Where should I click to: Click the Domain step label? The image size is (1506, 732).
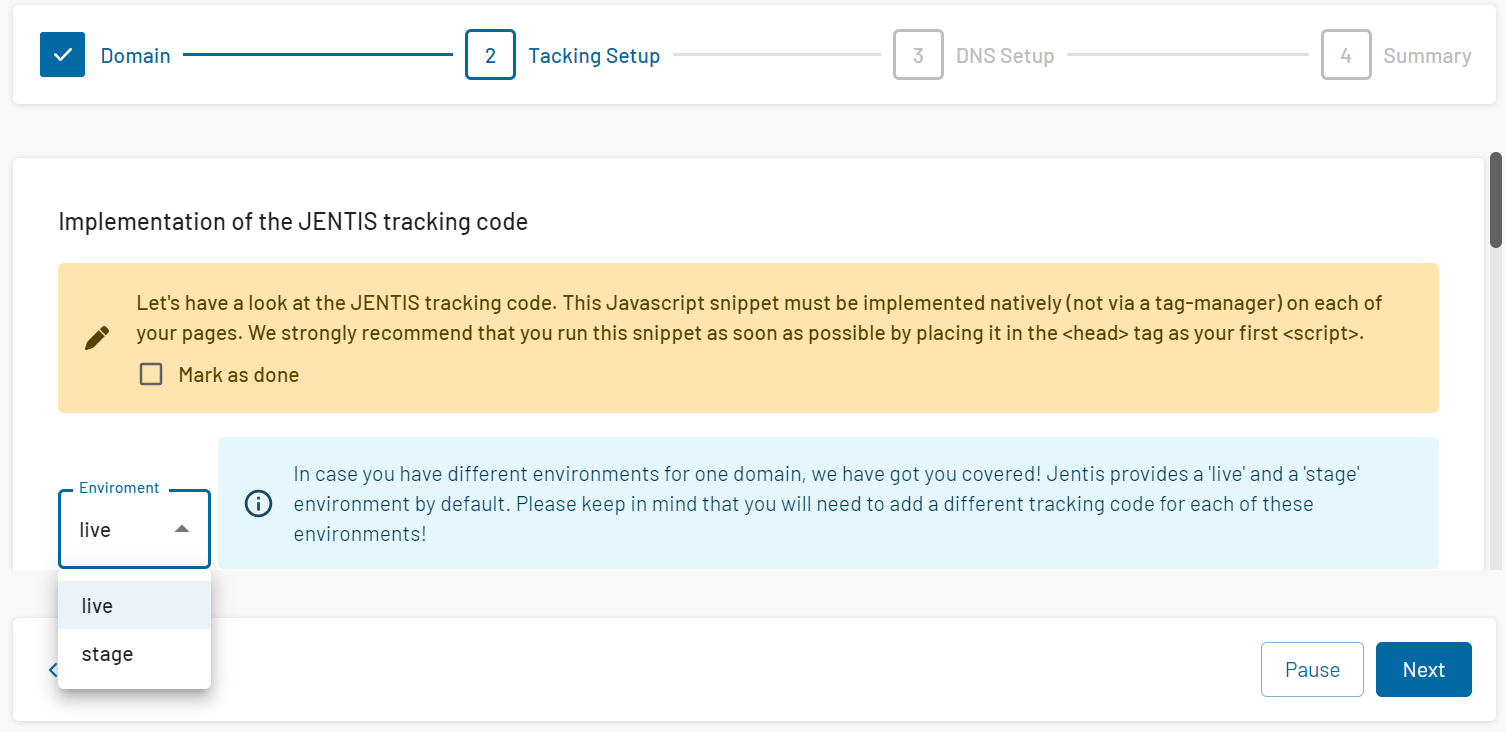coord(135,56)
